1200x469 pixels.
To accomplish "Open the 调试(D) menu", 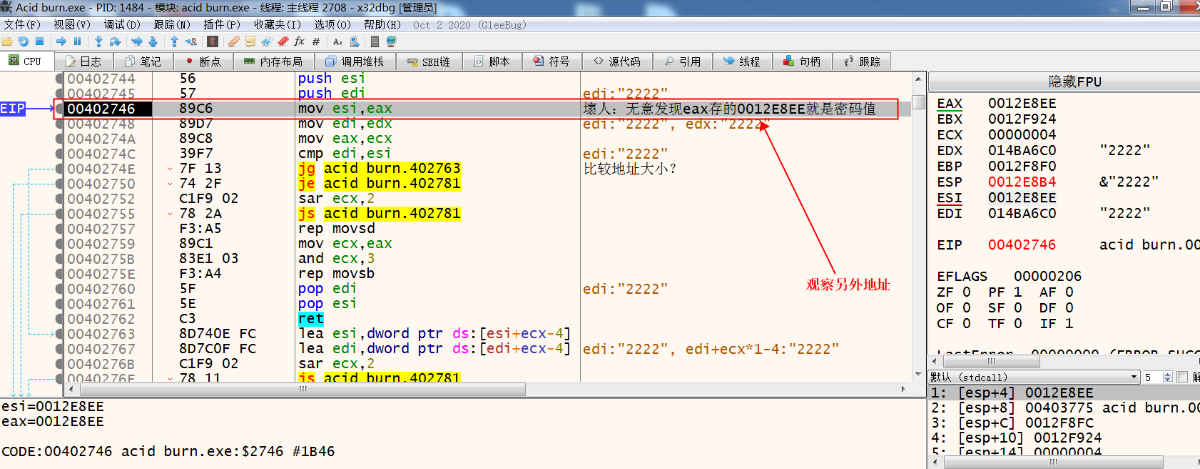I will pyautogui.click(x=120, y=23).
